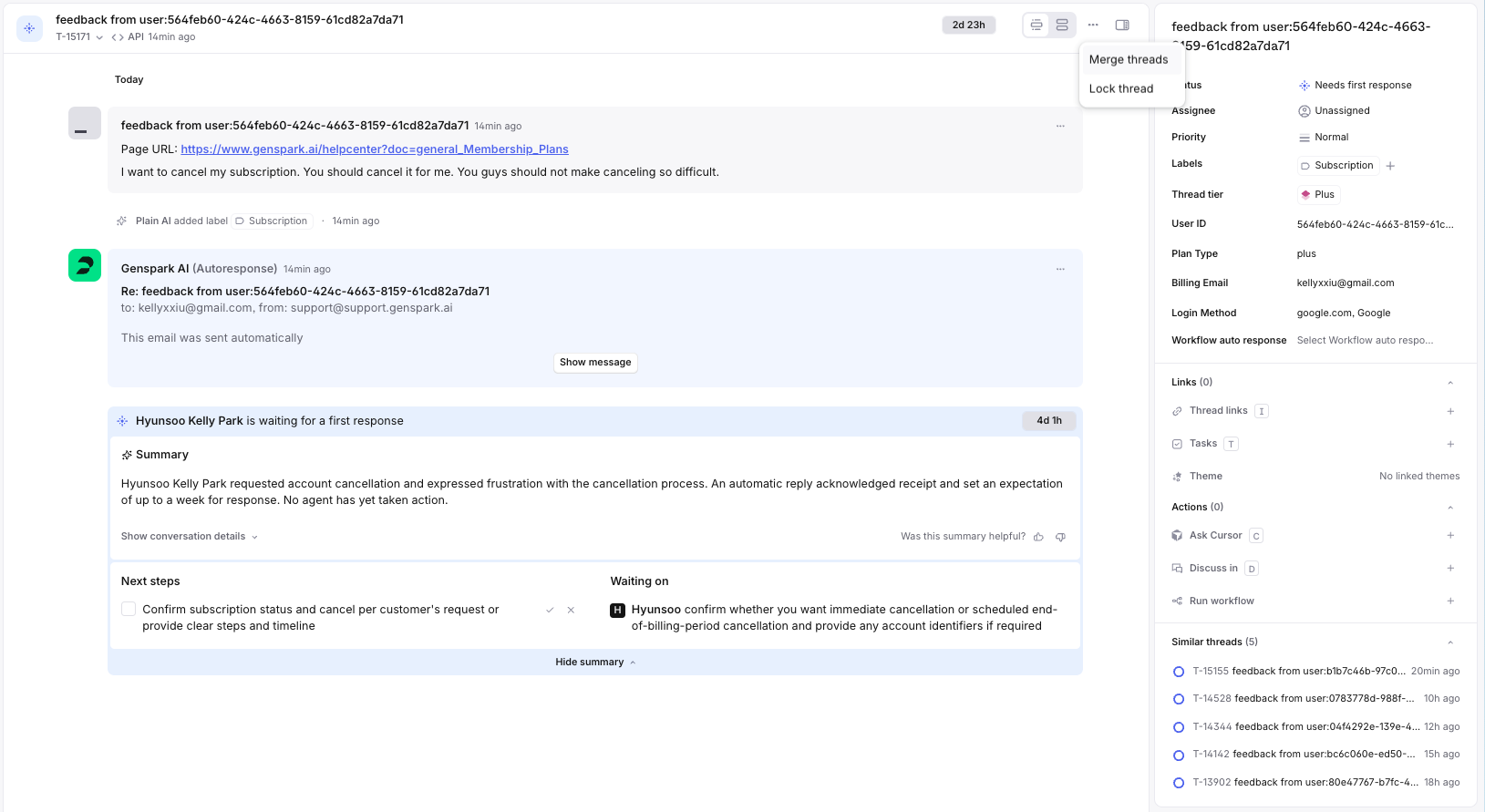The image size is (1485, 812).
Task: Switch to expanded thread view
Action: pyautogui.click(x=1062, y=25)
